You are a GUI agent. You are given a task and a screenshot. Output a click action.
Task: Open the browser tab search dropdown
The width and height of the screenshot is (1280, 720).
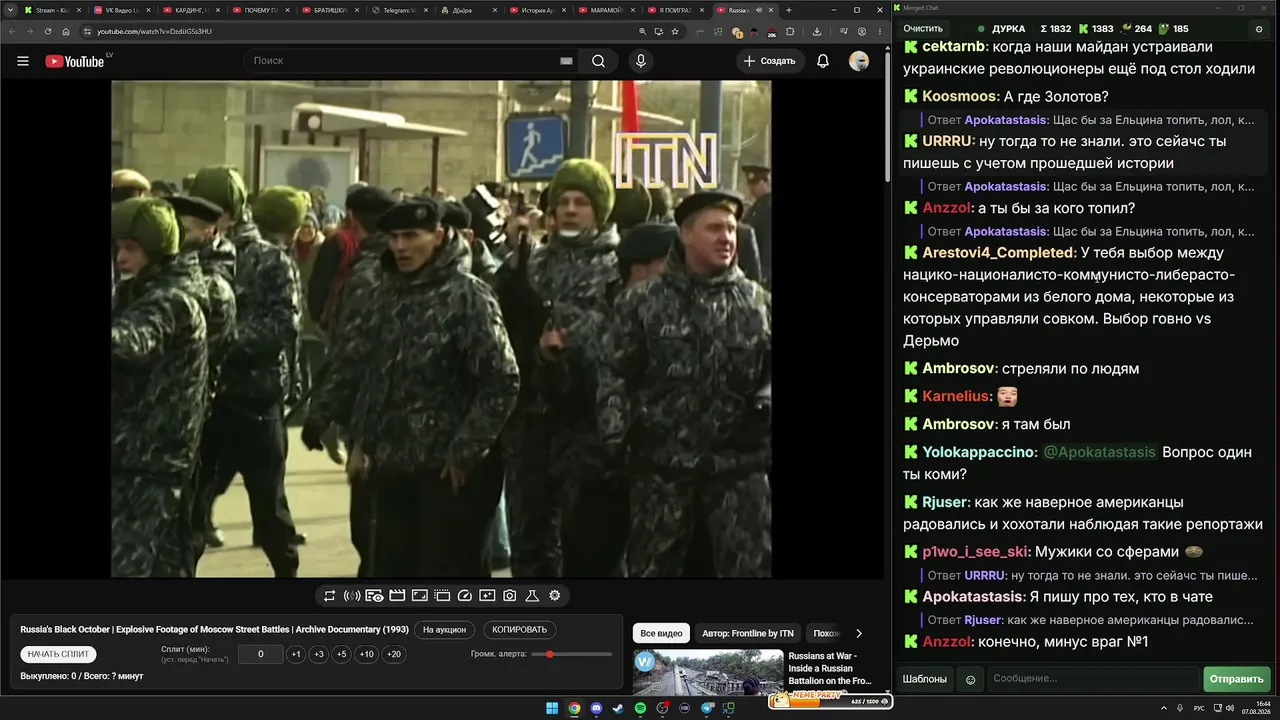pos(11,10)
